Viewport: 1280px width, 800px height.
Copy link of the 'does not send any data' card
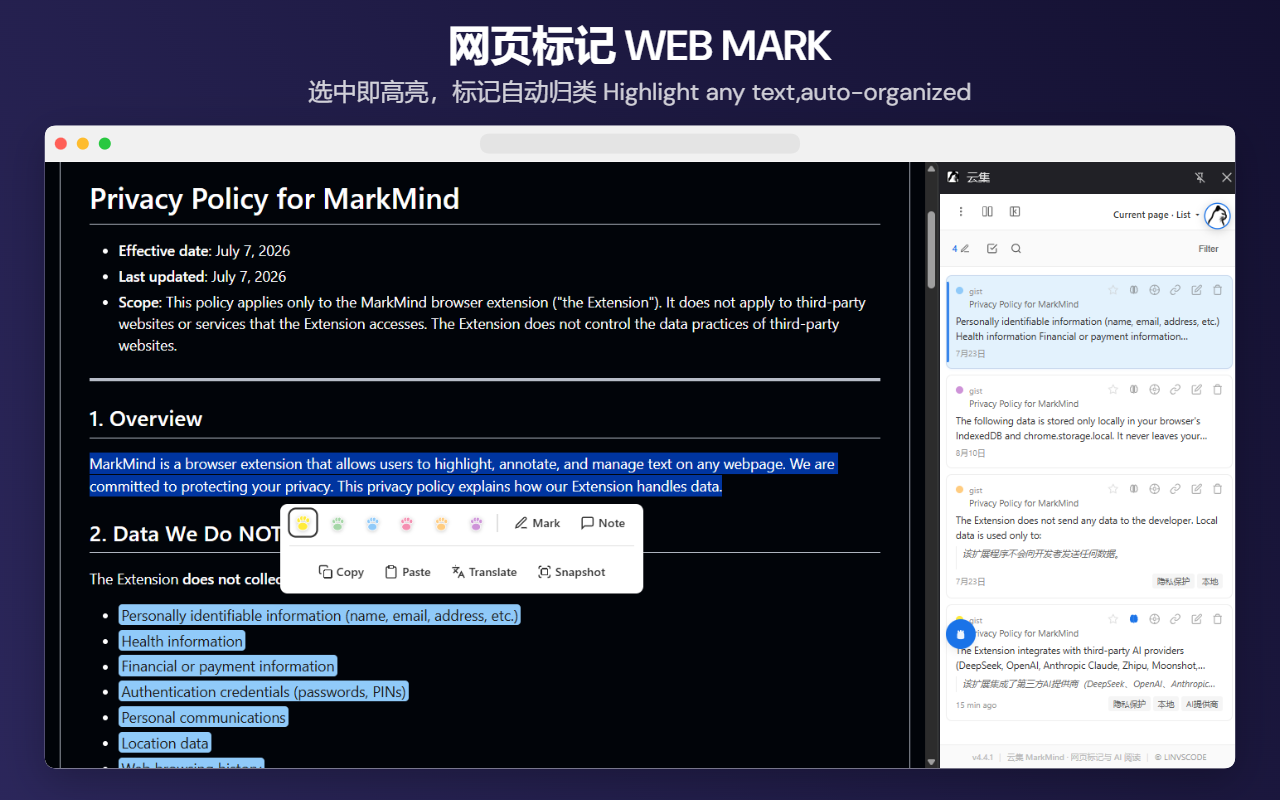click(1176, 489)
